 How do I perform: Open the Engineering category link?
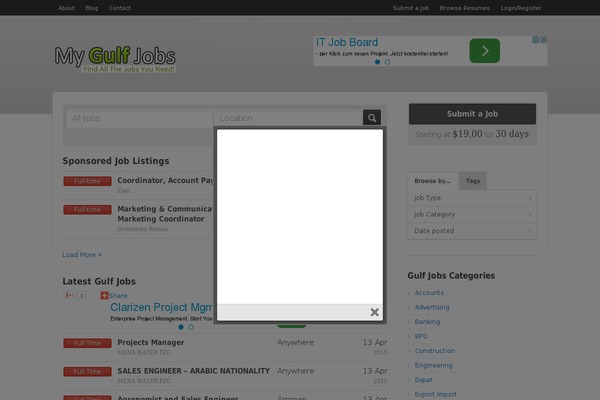tap(433, 366)
